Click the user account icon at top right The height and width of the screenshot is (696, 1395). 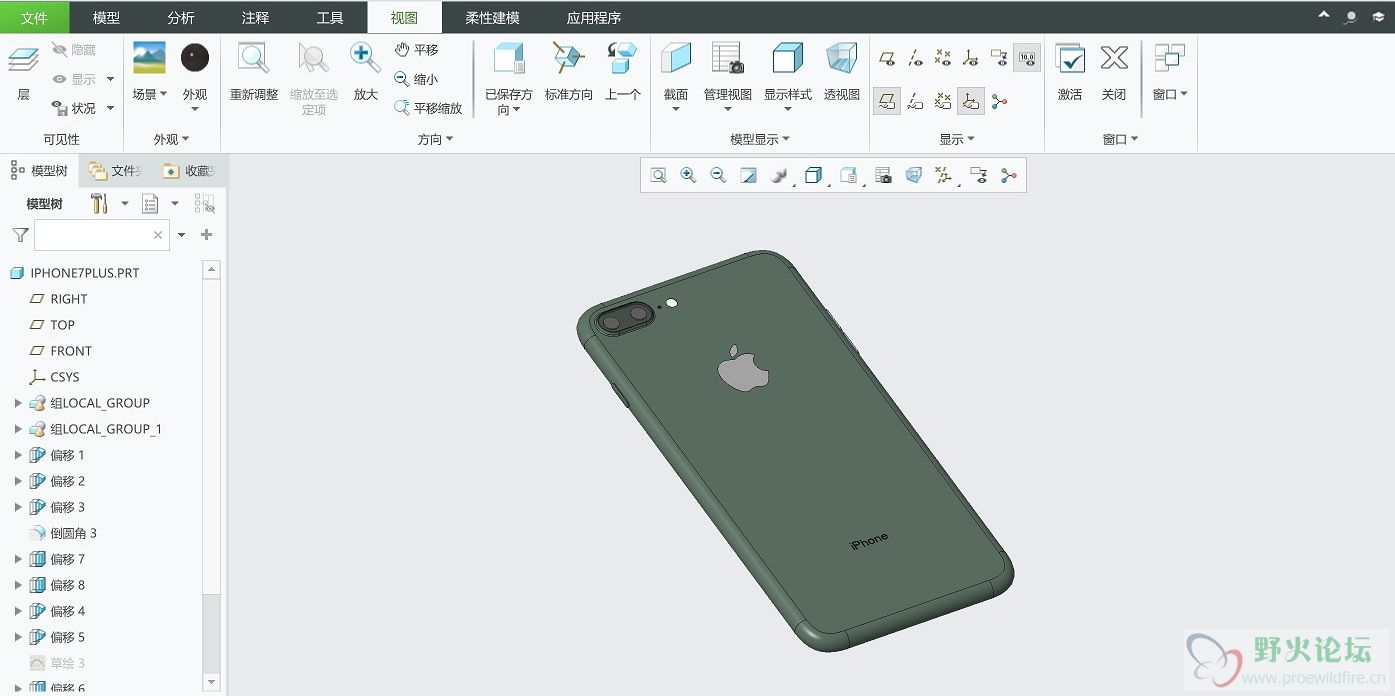(x=1351, y=17)
